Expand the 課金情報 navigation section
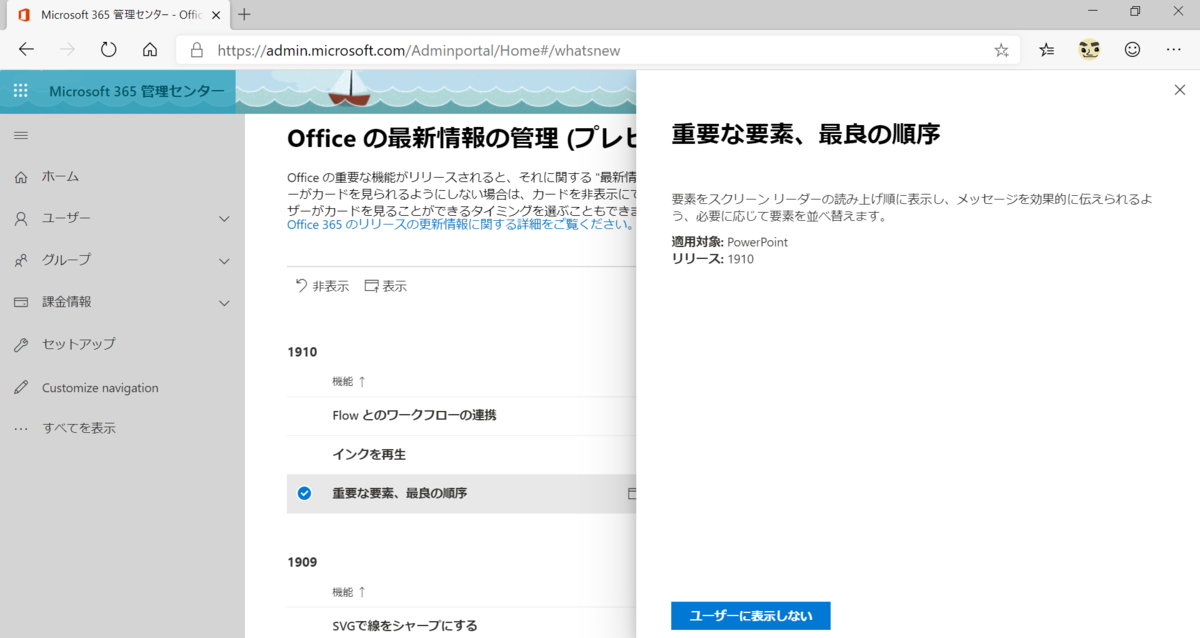This screenshot has width=1200, height=638. click(x=224, y=302)
